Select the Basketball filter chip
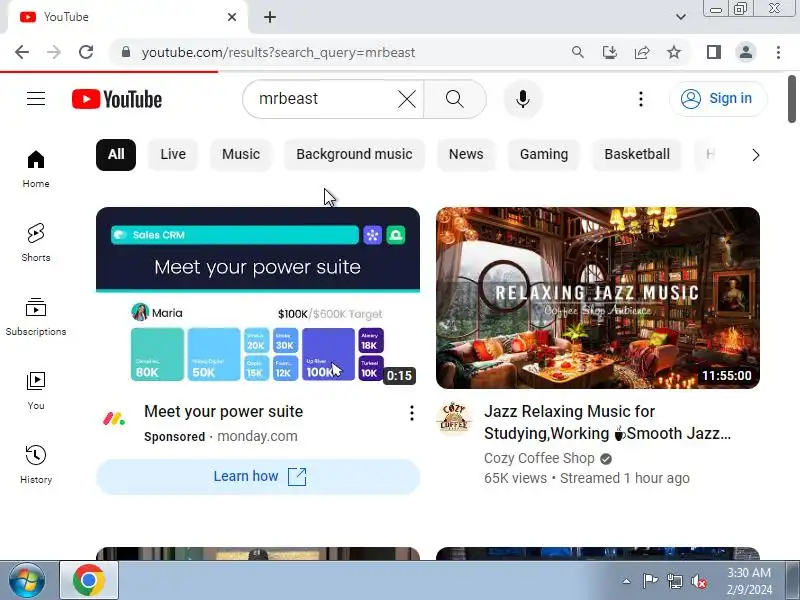This screenshot has height=600, width=800. click(x=637, y=155)
